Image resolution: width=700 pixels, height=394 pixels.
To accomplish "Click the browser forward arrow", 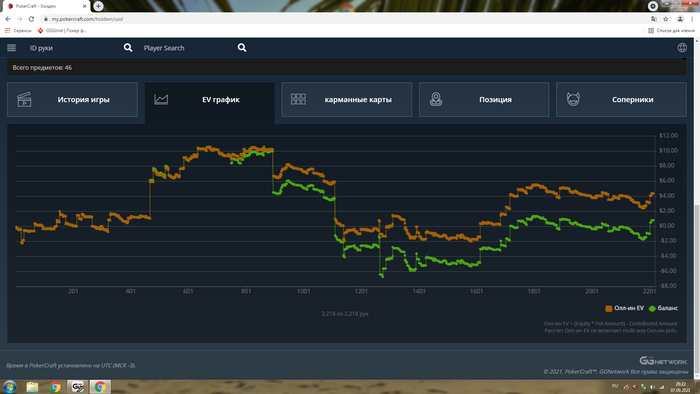I will [x=20, y=19].
